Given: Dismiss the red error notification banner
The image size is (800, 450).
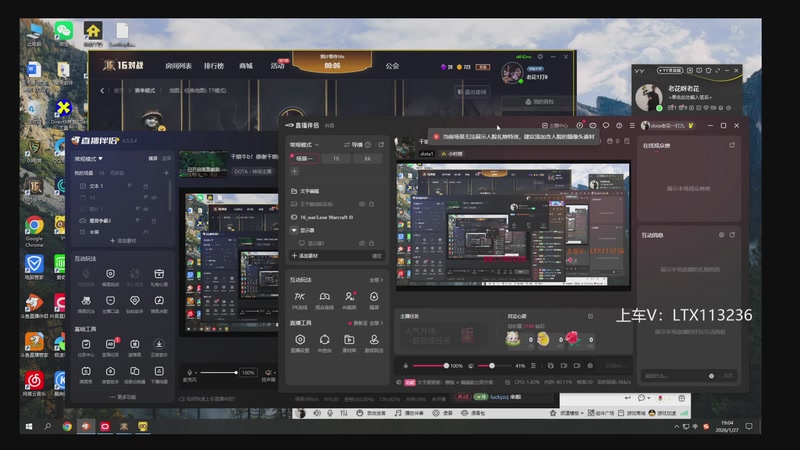Looking at the screenshot, I should [x=436, y=137].
